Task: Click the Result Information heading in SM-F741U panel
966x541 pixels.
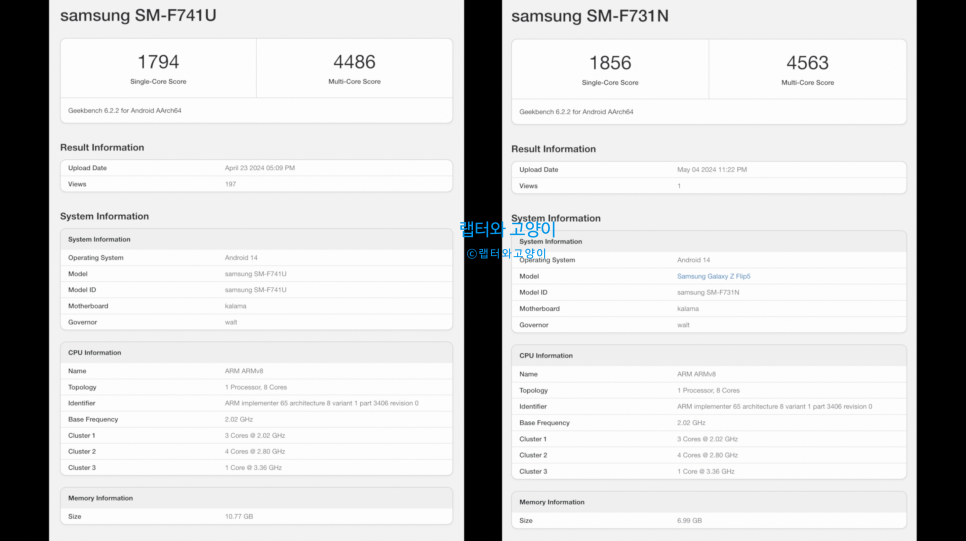Action: coord(102,147)
